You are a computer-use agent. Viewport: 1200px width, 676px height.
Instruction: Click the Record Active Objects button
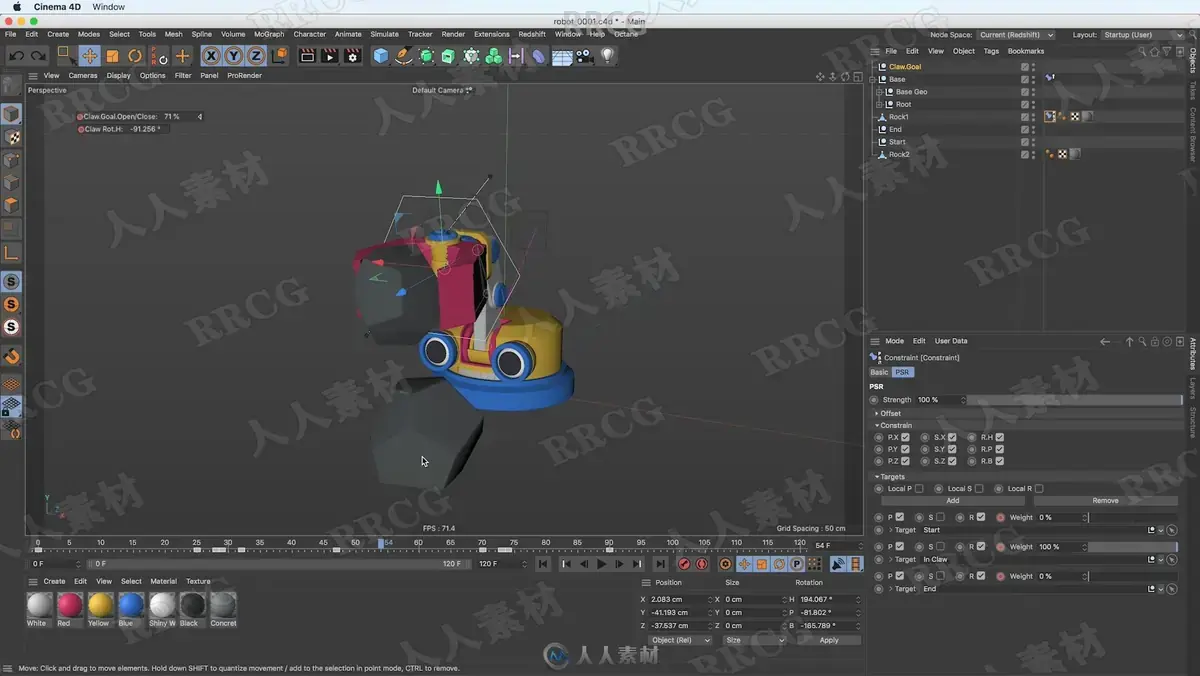[685, 564]
